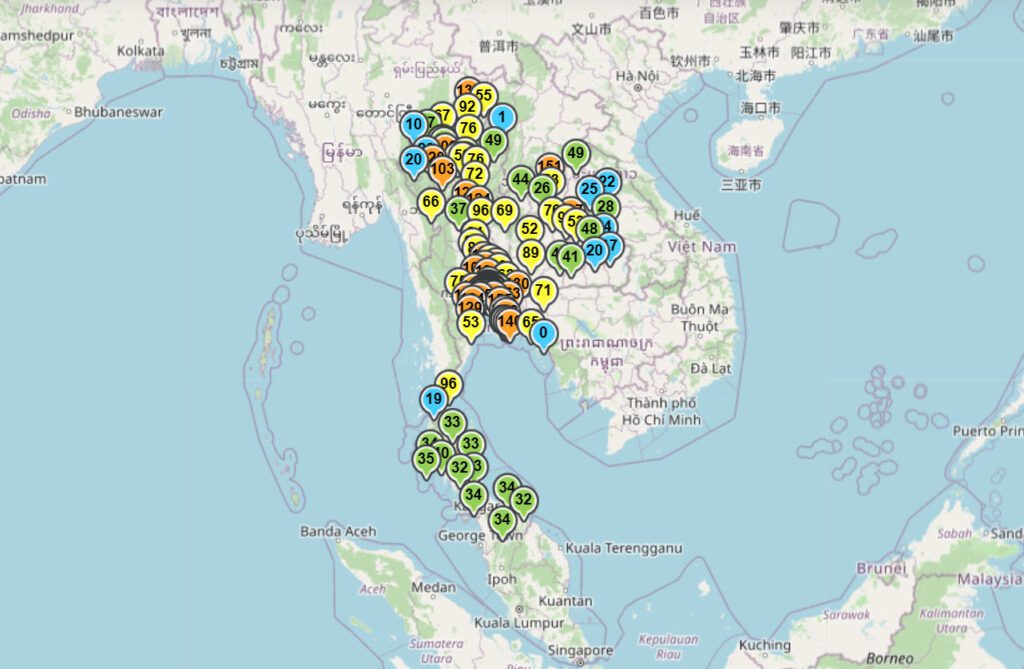
Task: Select the yellow marker showing 71
Action: (x=543, y=291)
